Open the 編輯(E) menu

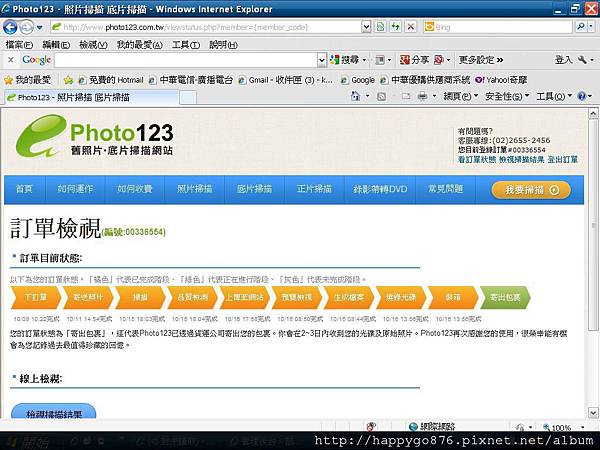(56, 45)
